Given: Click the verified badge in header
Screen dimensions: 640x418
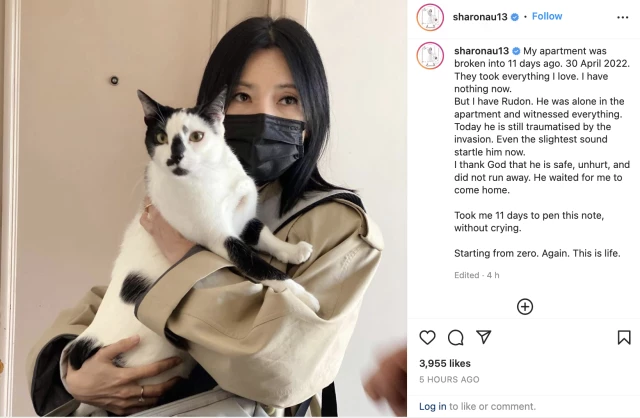Looking at the screenshot, I should coord(515,17).
